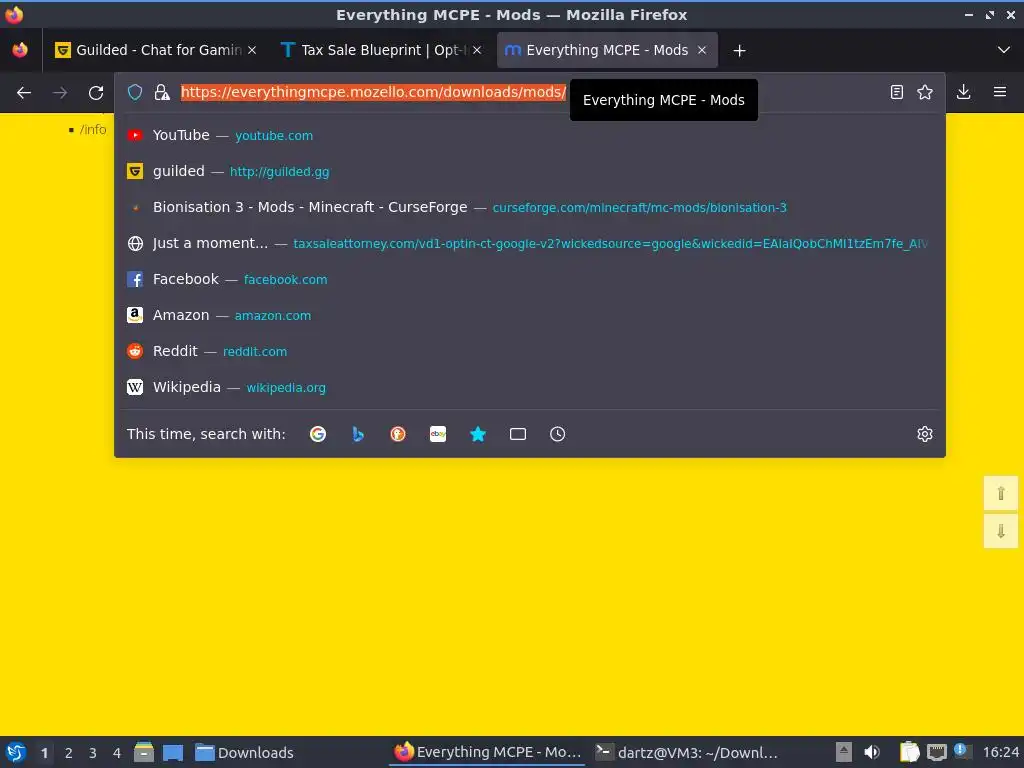Choose the Wikipedia suggestion
The image size is (1024, 768).
530,387
